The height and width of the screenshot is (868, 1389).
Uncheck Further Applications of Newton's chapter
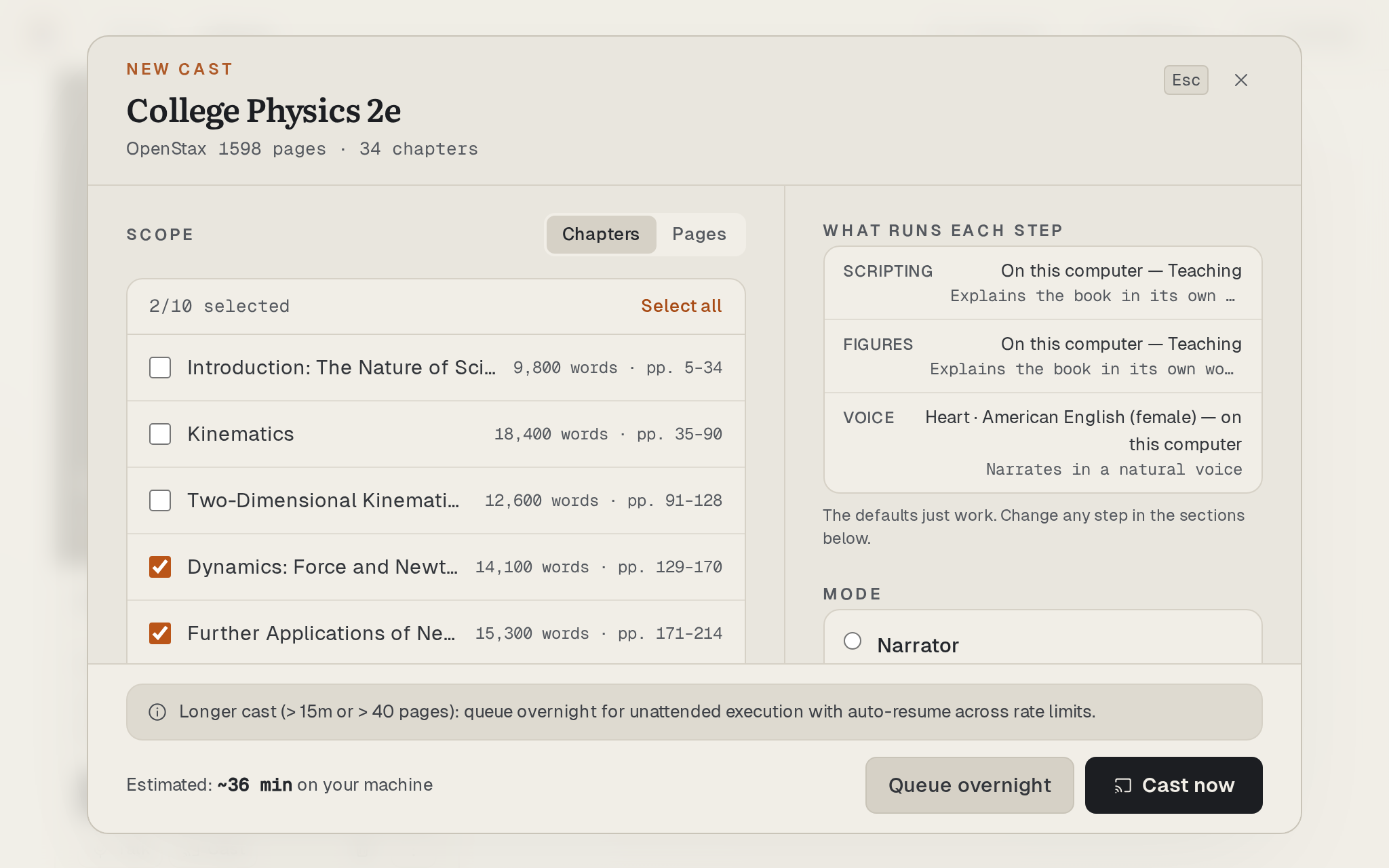[x=160, y=633]
